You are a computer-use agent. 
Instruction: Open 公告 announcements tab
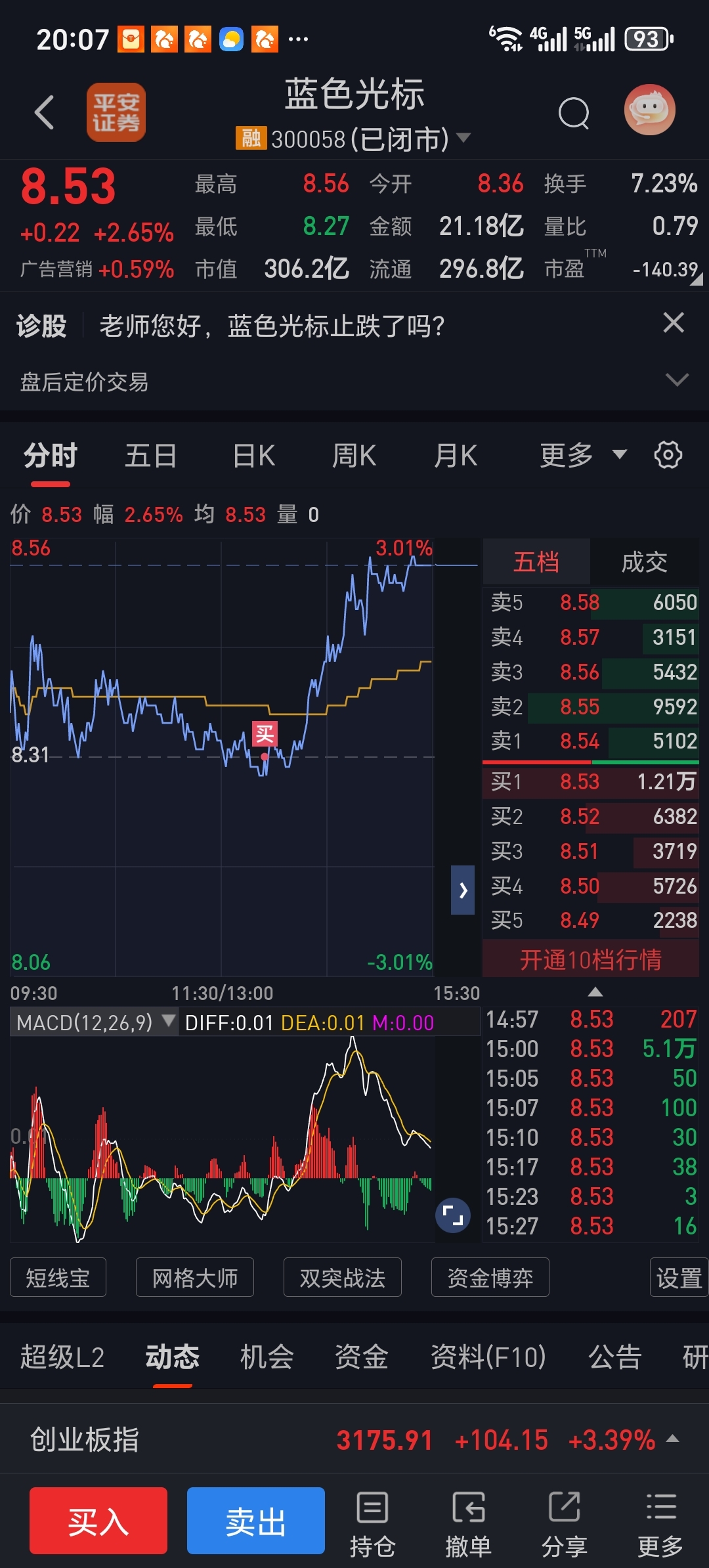click(x=615, y=1357)
